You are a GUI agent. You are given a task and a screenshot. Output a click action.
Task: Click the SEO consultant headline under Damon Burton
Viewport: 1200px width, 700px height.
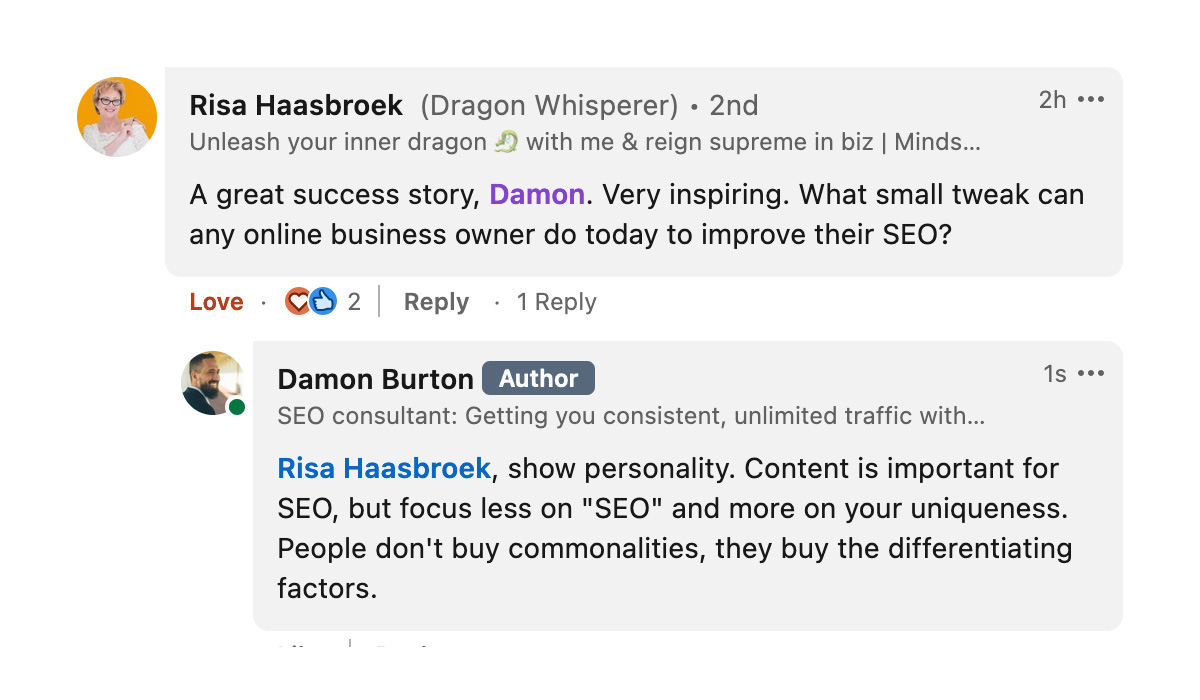(x=631, y=416)
